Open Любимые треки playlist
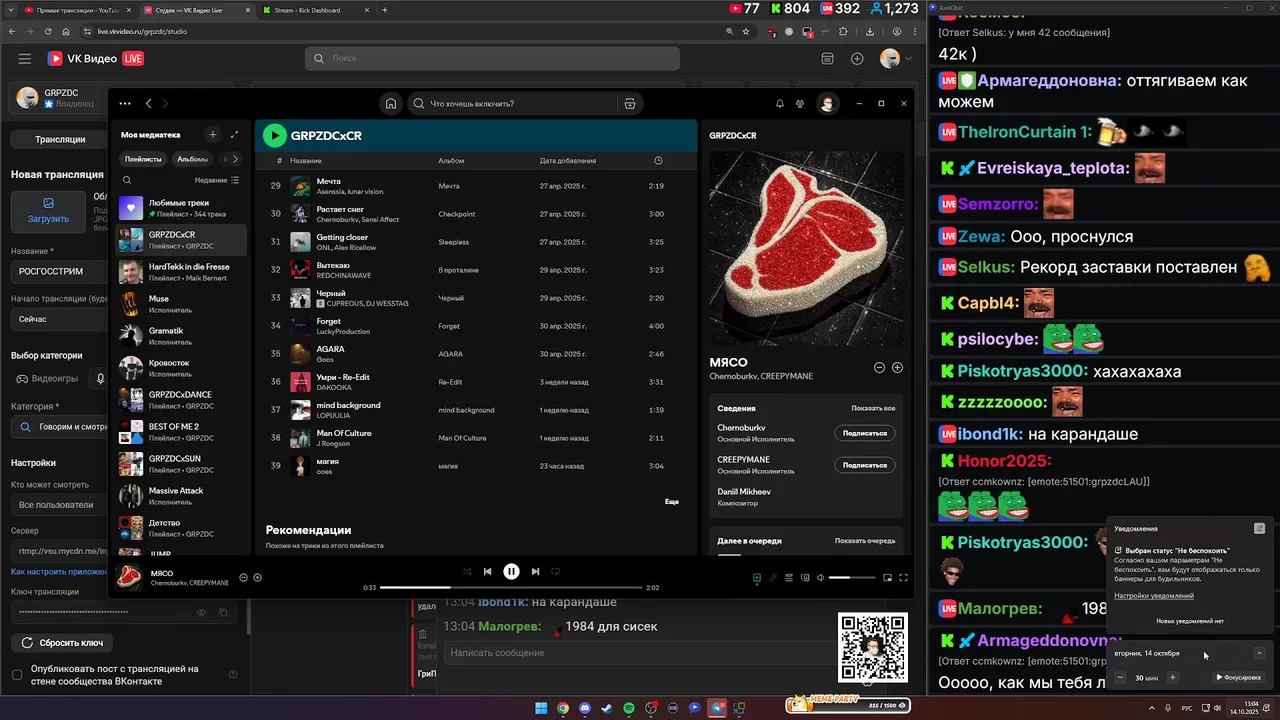This screenshot has height=720, width=1280. tap(180, 208)
